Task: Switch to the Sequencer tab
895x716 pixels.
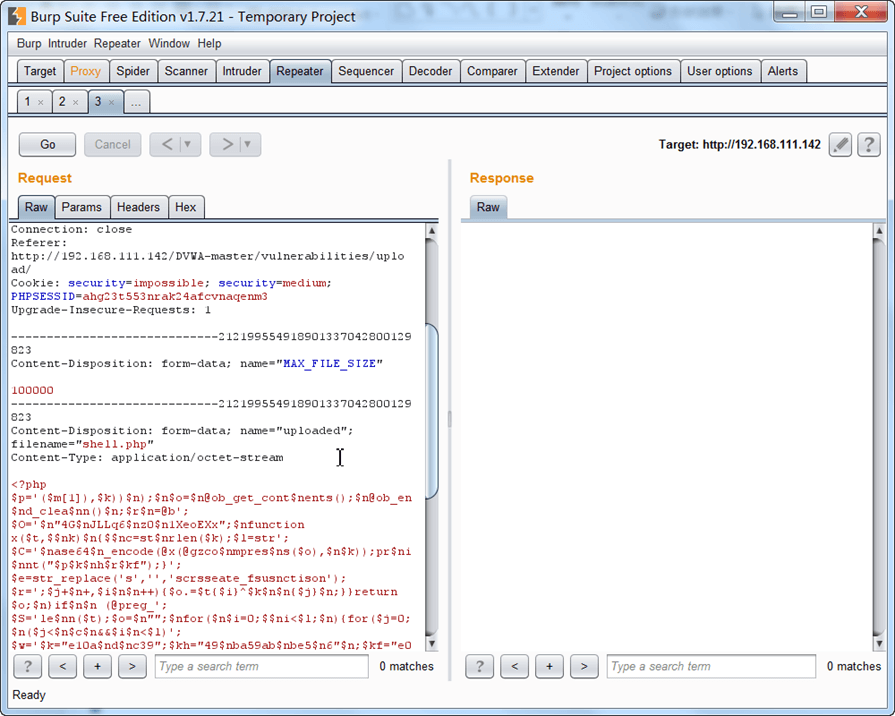Action: [x=366, y=71]
